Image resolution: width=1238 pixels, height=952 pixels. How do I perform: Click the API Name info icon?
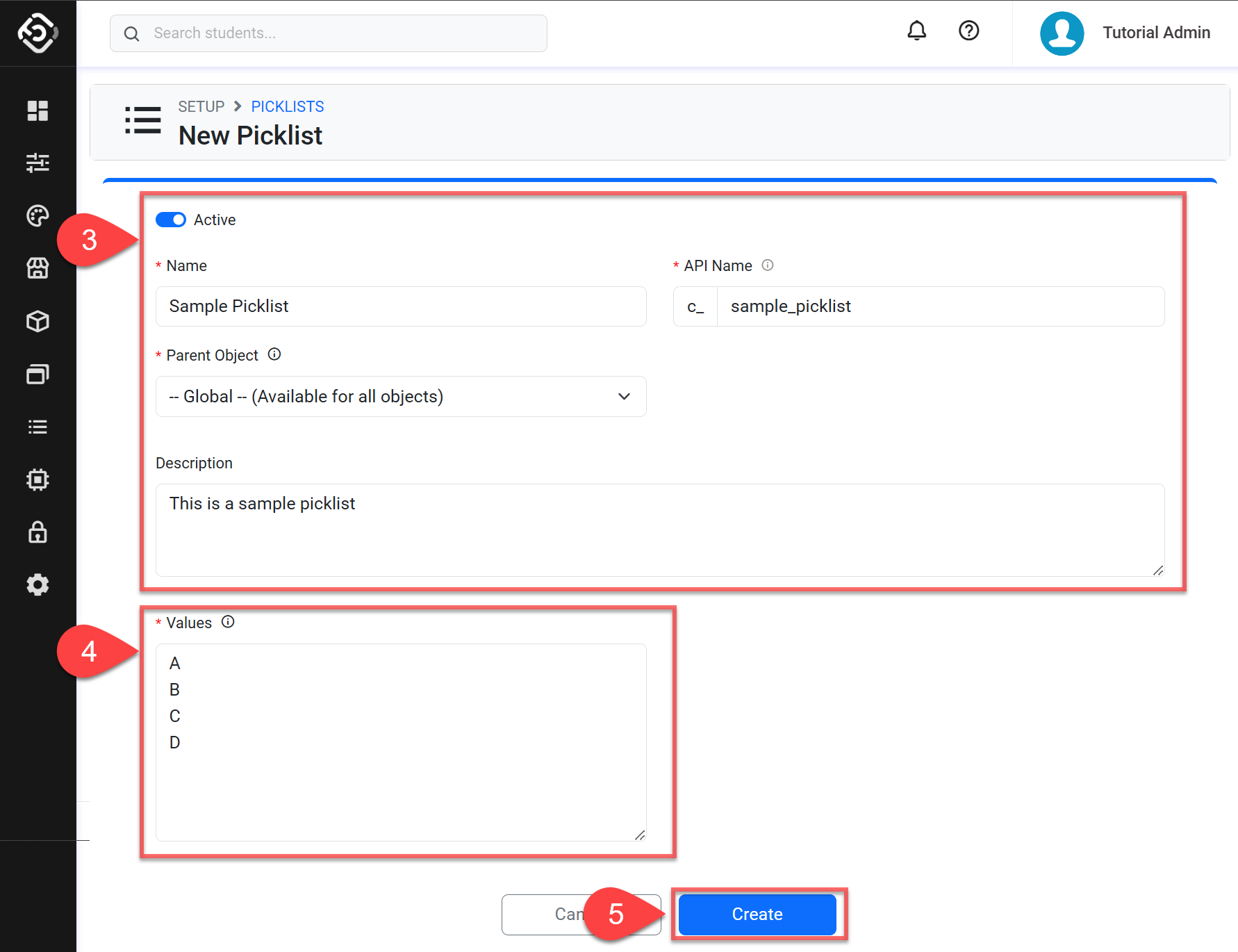tap(768, 265)
